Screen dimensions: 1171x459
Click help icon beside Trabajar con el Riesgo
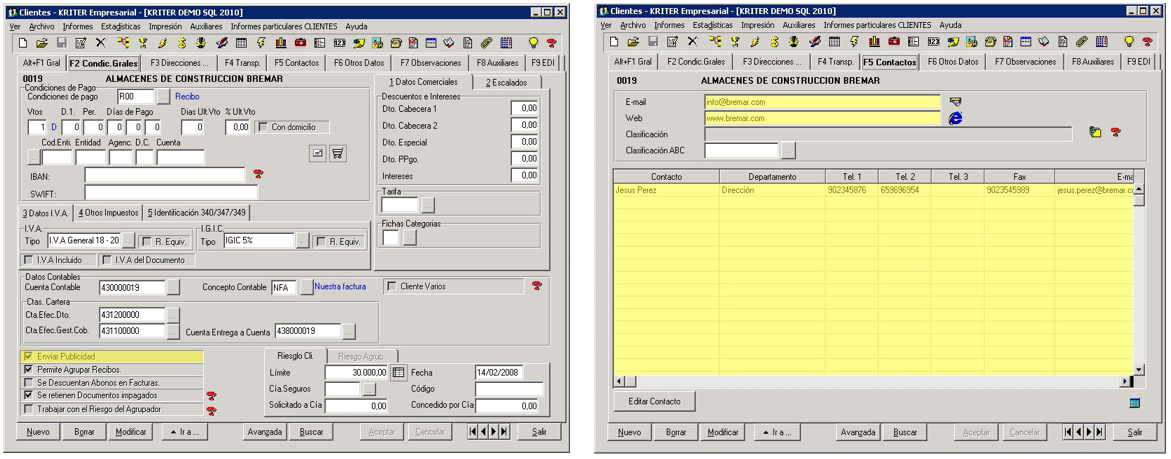211,410
